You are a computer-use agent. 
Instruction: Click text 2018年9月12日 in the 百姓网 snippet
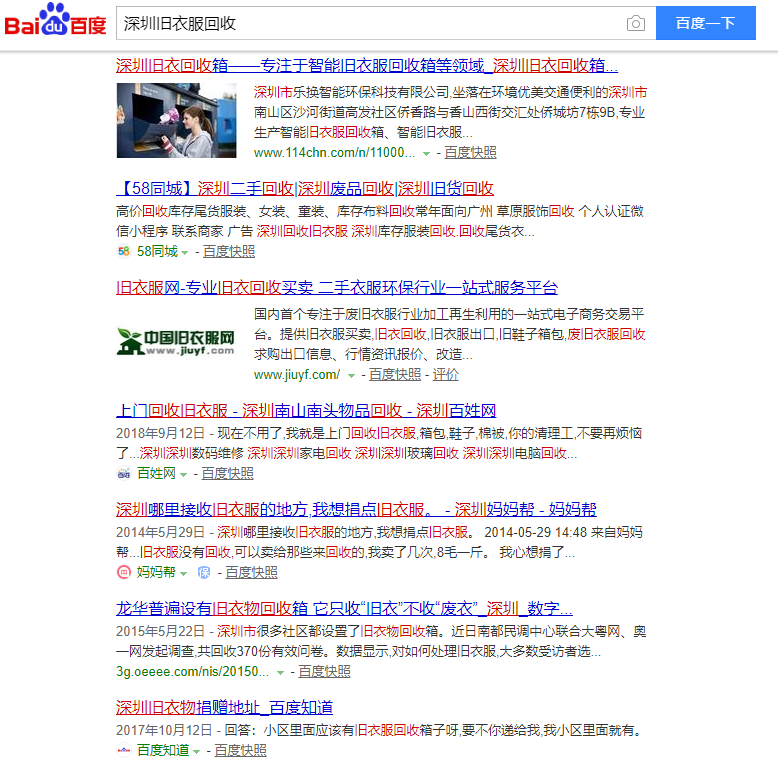click(160, 433)
